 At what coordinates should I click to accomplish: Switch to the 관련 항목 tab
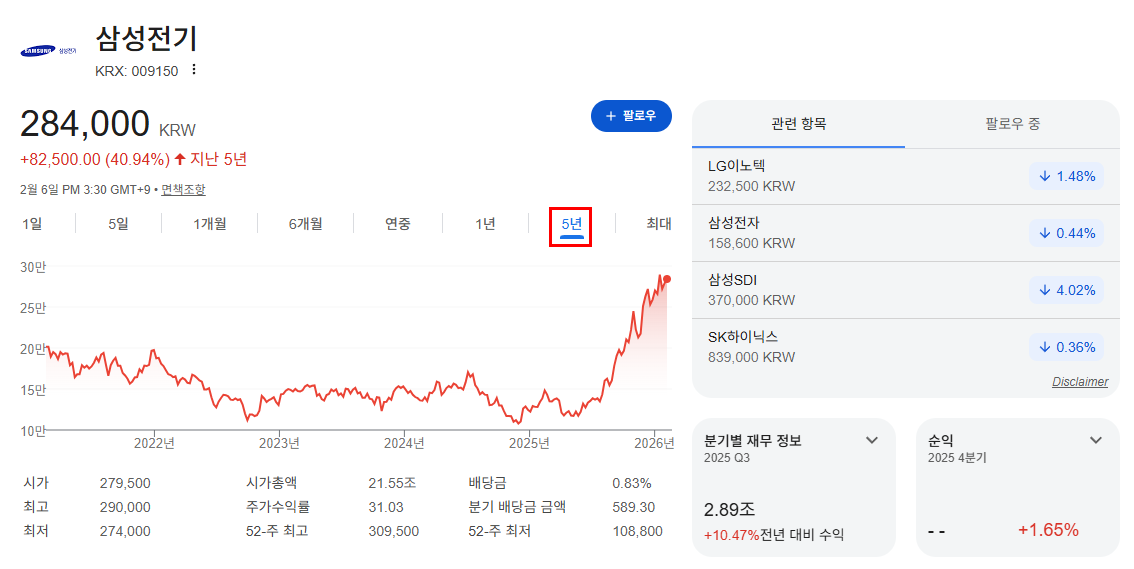[x=798, y=124]
